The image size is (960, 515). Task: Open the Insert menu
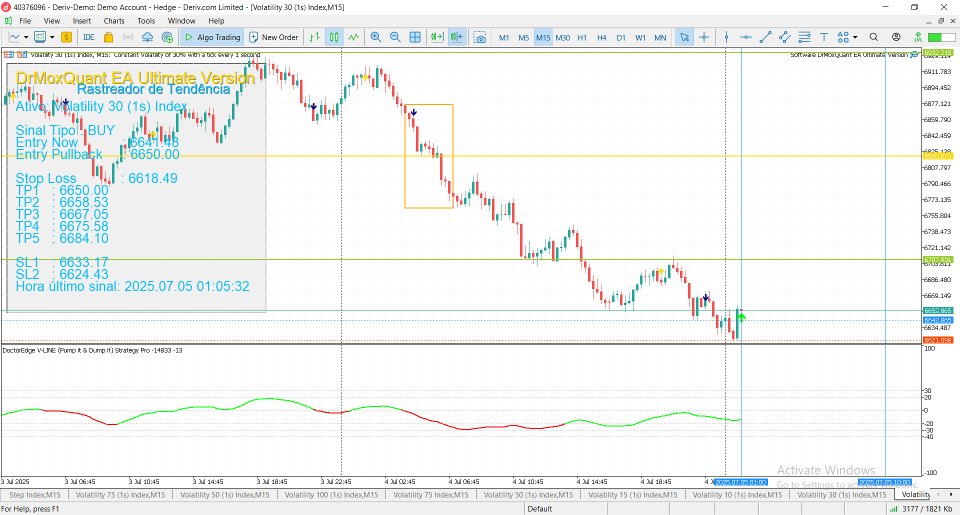(81, 21)
